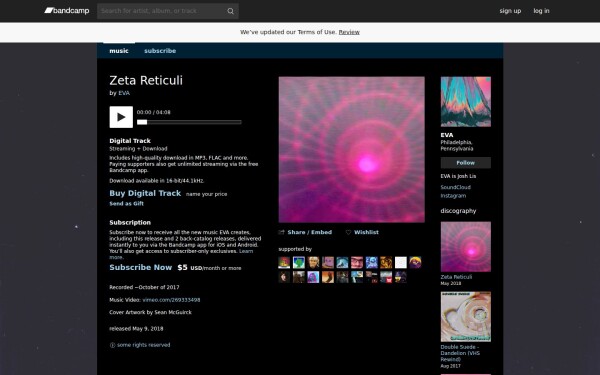The image size is (600, 375).
Task: Click the some rights reserved text link
Action: (143, 345)
